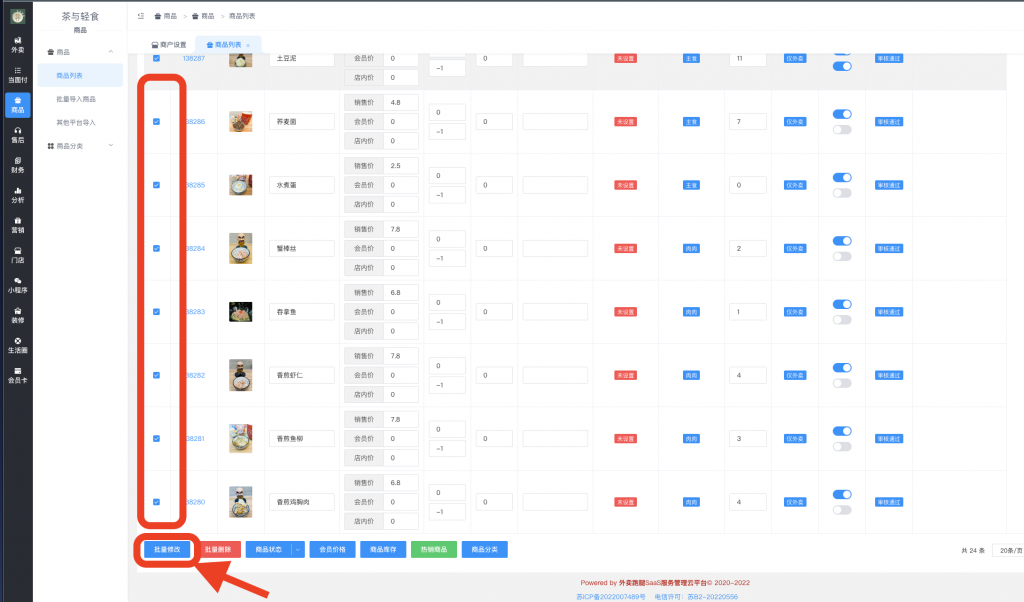The image size is (1024, 602).
Task: Open the 分析 analytics section
Action: click(x=17, y=194)
